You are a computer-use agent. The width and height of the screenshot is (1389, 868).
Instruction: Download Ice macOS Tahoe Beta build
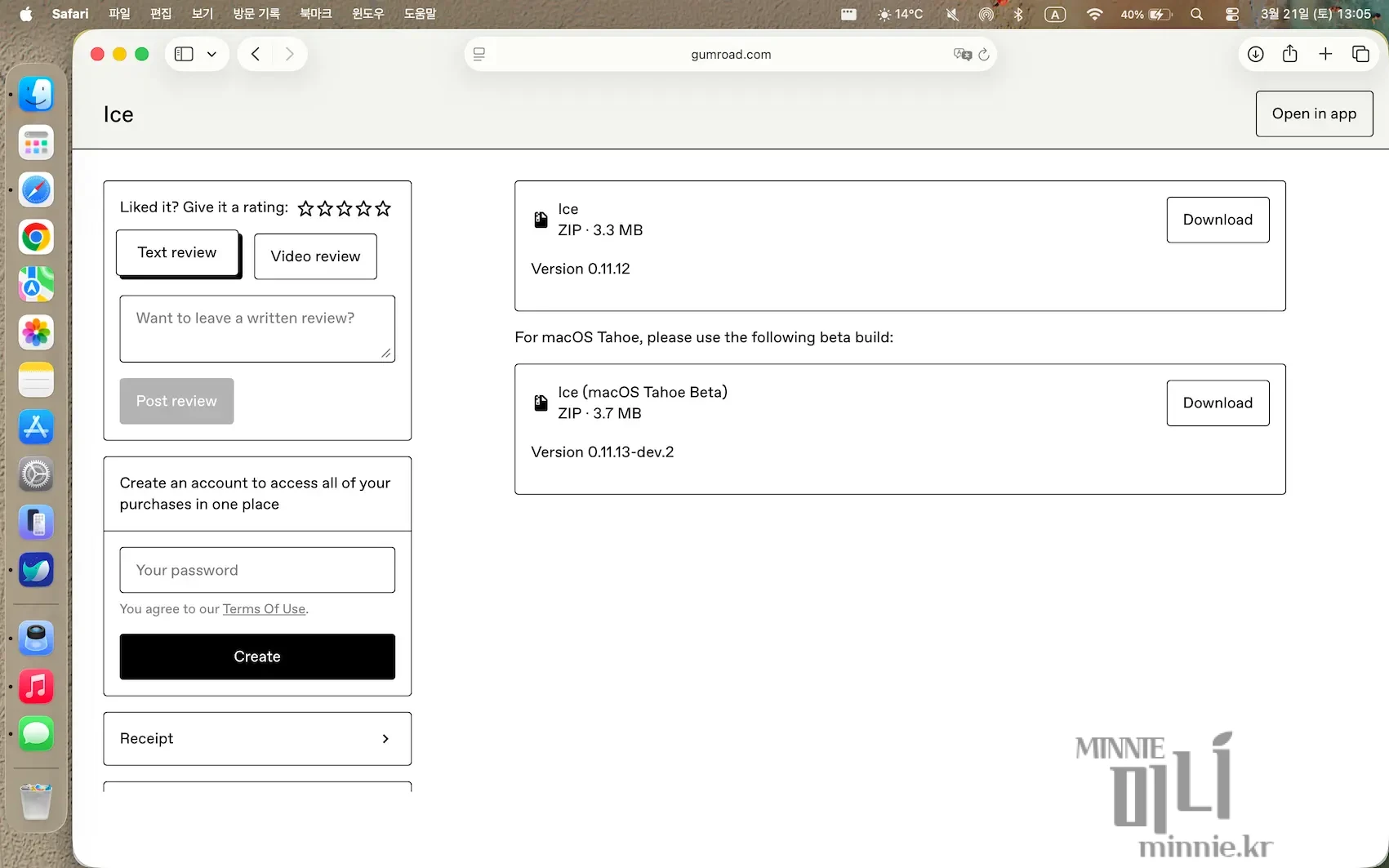pyautogui.click(x=1218, y=403)
